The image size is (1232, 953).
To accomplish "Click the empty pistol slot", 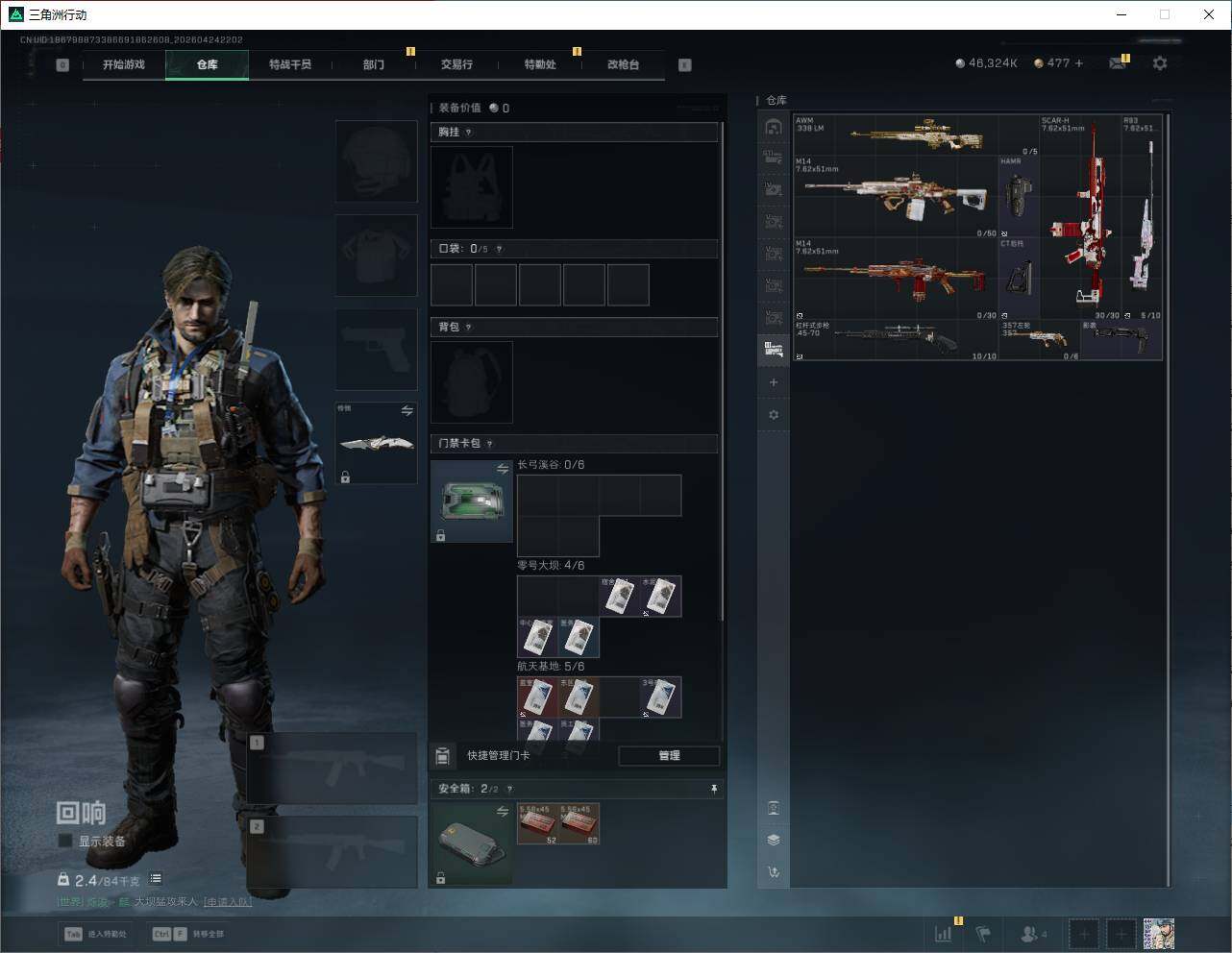I will [377, 350].
